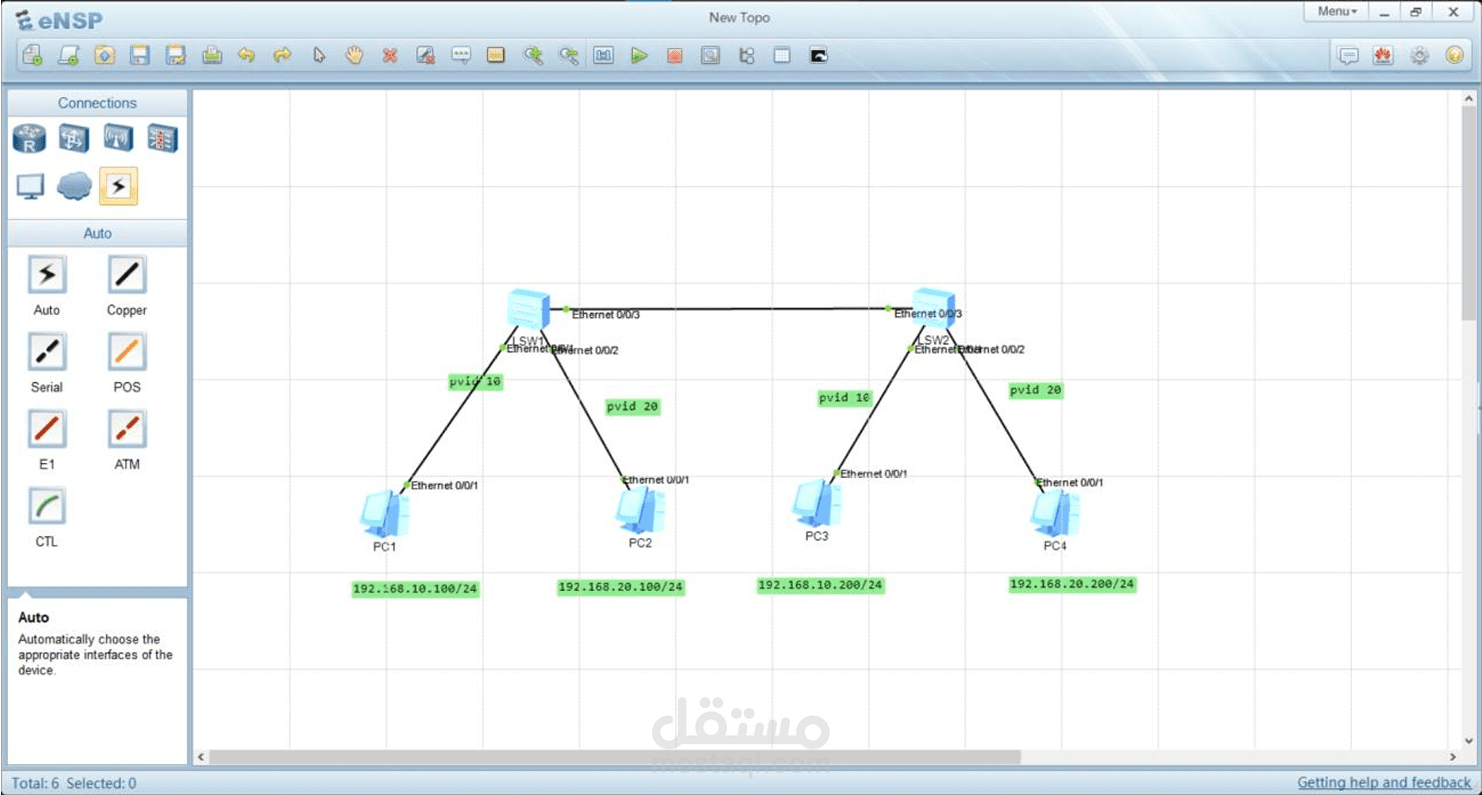The width and height of the screenshot is (1482, 795).
Task: Redo the last action
Action: tap(283, 56)
